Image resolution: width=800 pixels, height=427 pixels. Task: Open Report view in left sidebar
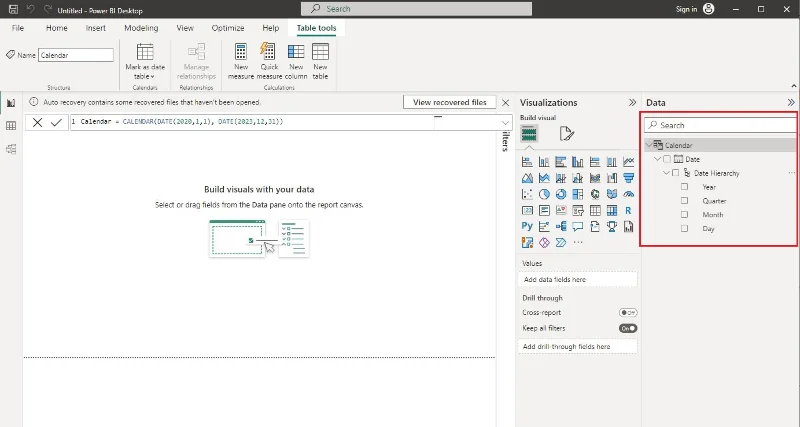click(11, 103)
